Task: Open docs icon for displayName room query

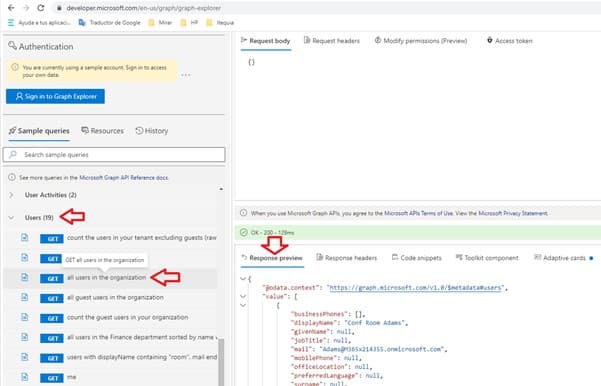Action: click(x=25, y=357)
